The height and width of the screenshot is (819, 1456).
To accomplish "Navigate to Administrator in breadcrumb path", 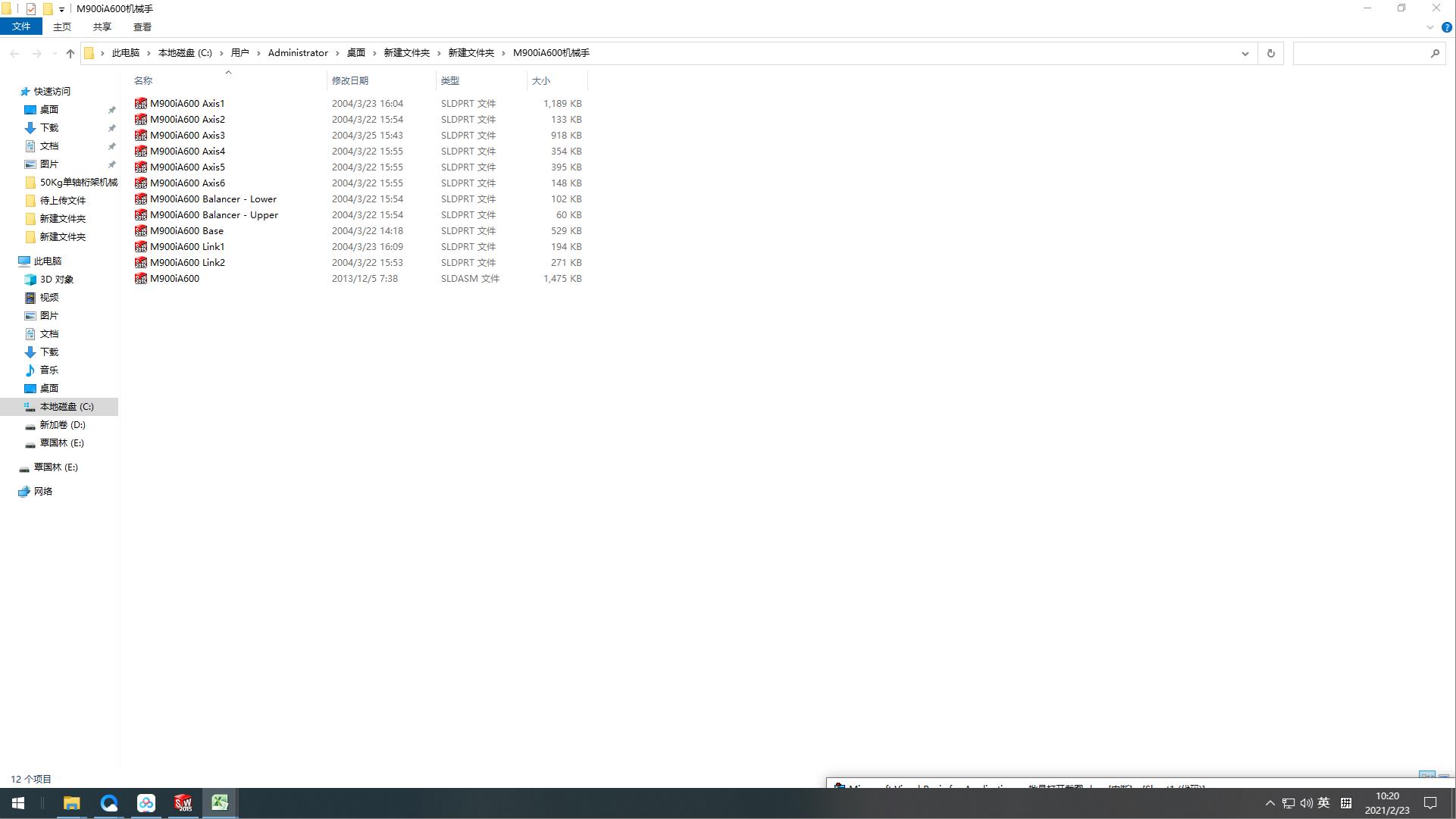I will pyautogui.click(x=298, y=53).
